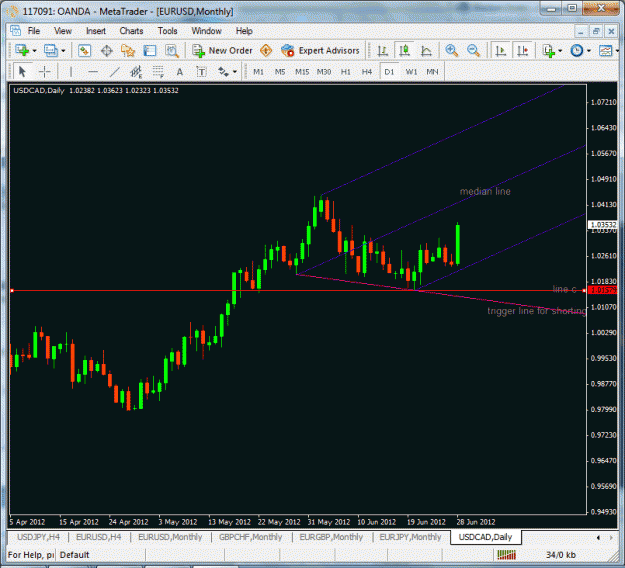Switch to EURUSD,H4 chart tab

98,537
